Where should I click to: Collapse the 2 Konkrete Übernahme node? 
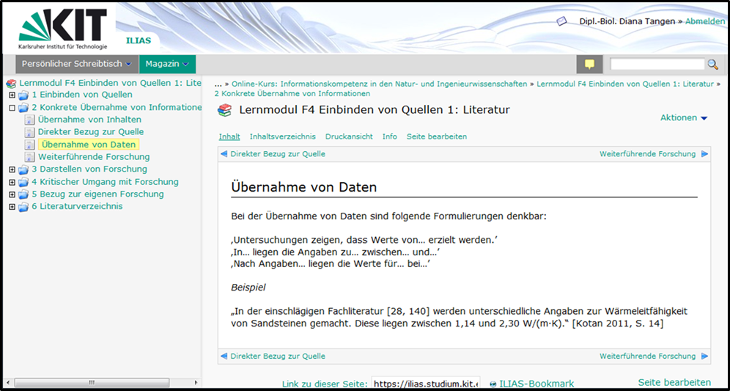(12, 108)
